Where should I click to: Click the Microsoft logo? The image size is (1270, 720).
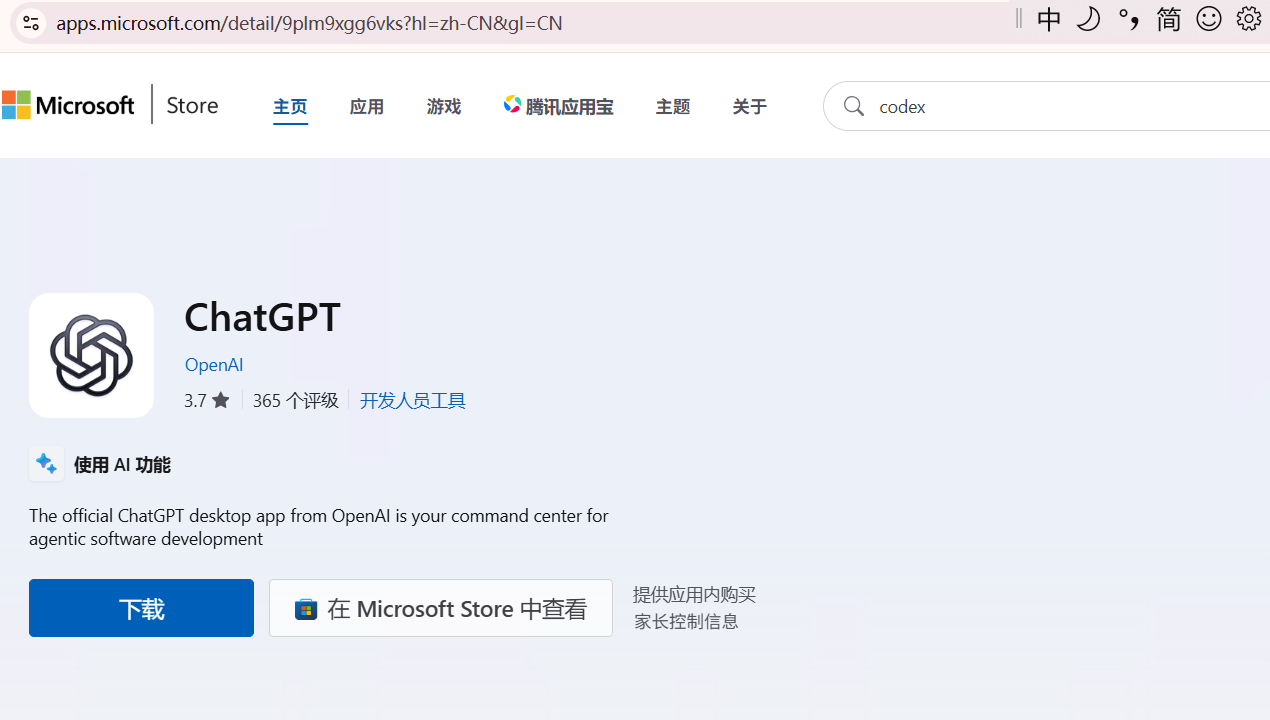click(68, 105)
